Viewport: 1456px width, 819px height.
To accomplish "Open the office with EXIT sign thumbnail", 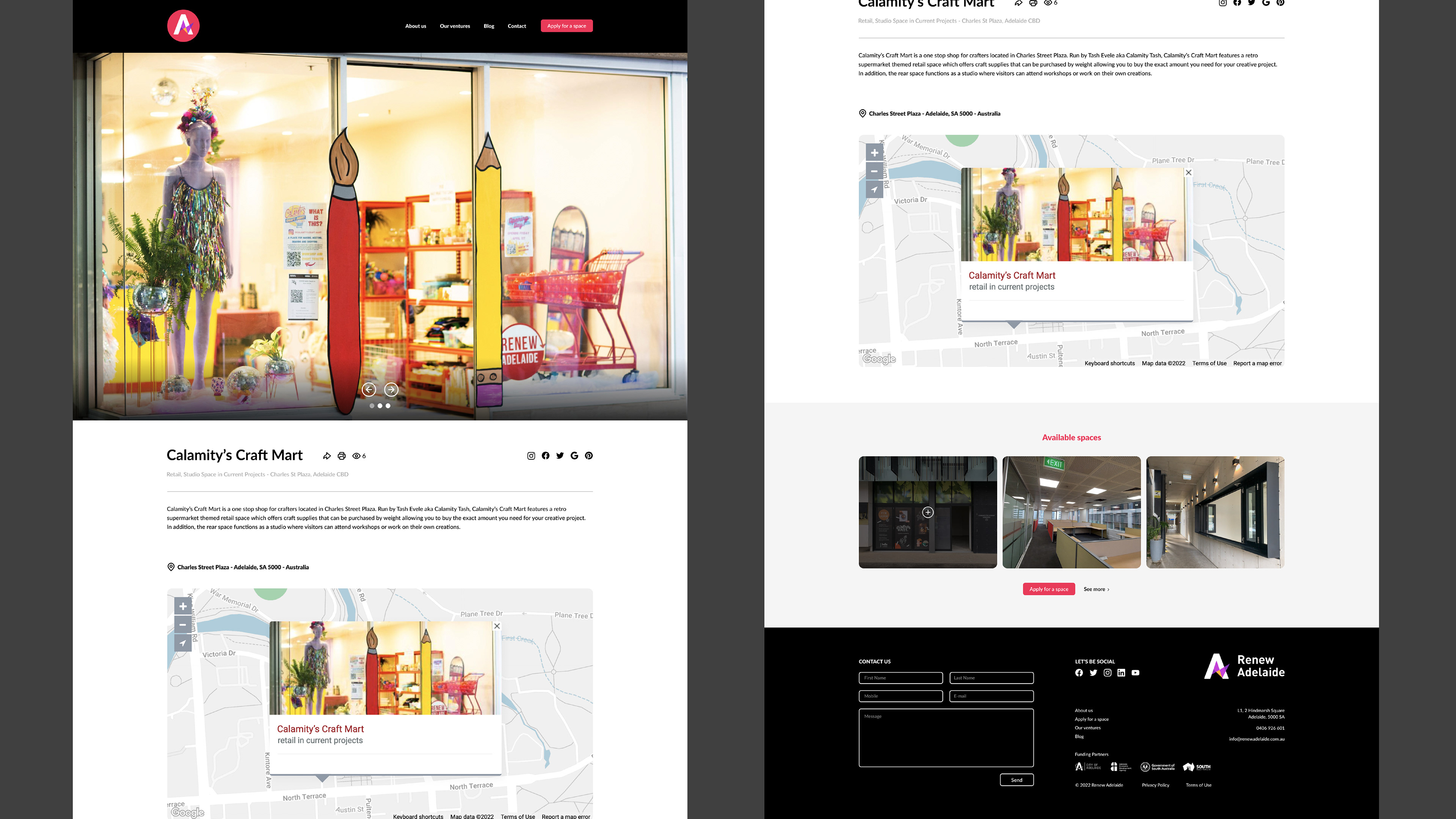I will click(1071, 512).
